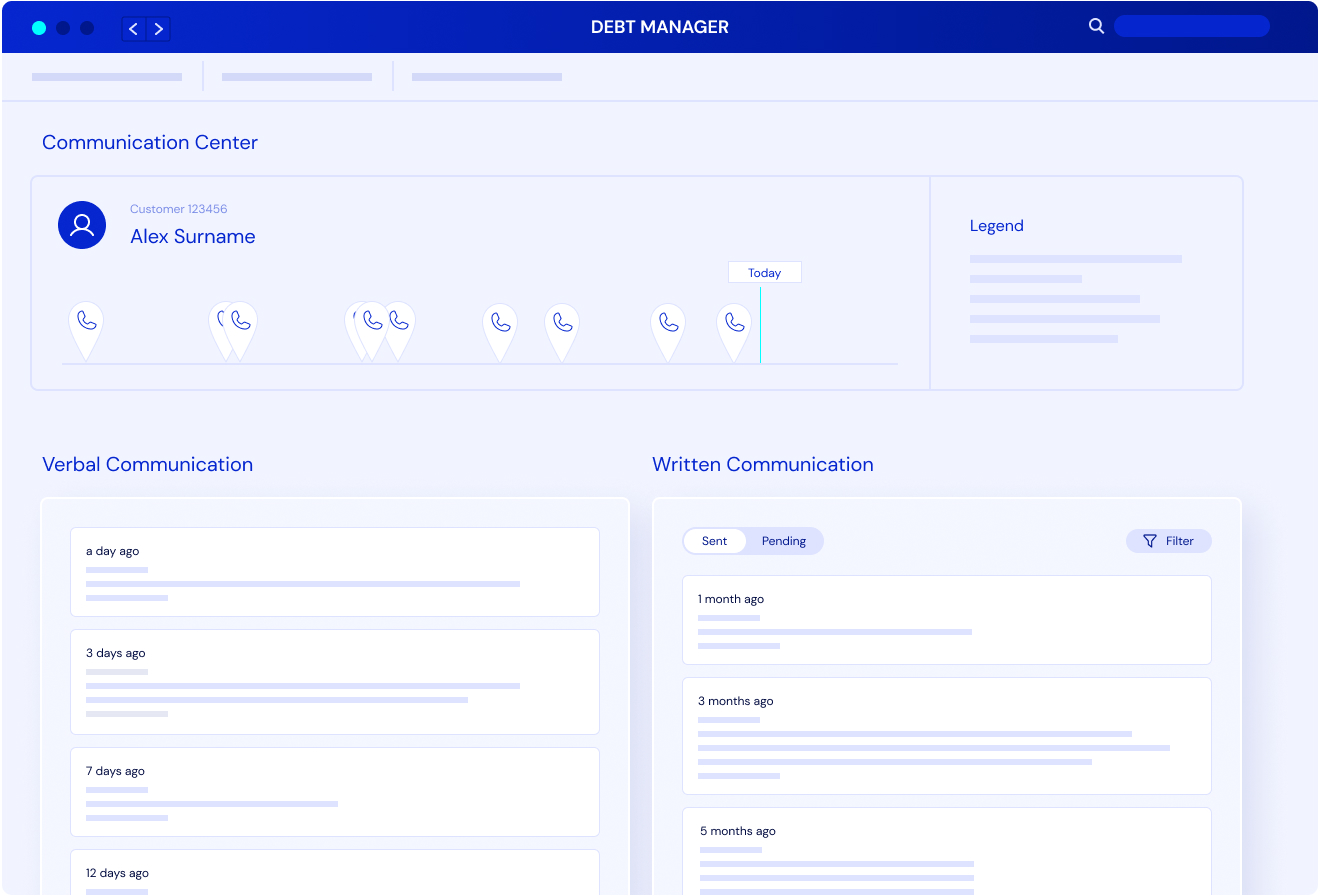Select the first navigation tab placeholder
The height and width of the screenshot is (896, 1320).
tap(107, 77)
